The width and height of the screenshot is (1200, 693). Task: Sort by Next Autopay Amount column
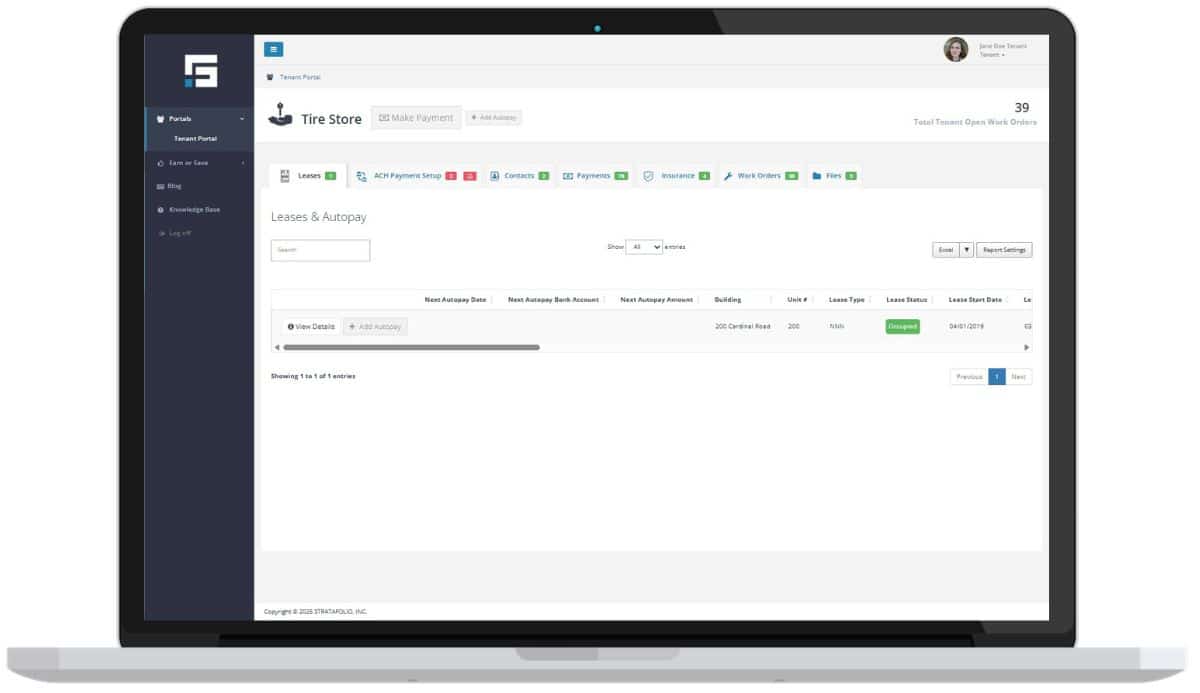(658, 300)
